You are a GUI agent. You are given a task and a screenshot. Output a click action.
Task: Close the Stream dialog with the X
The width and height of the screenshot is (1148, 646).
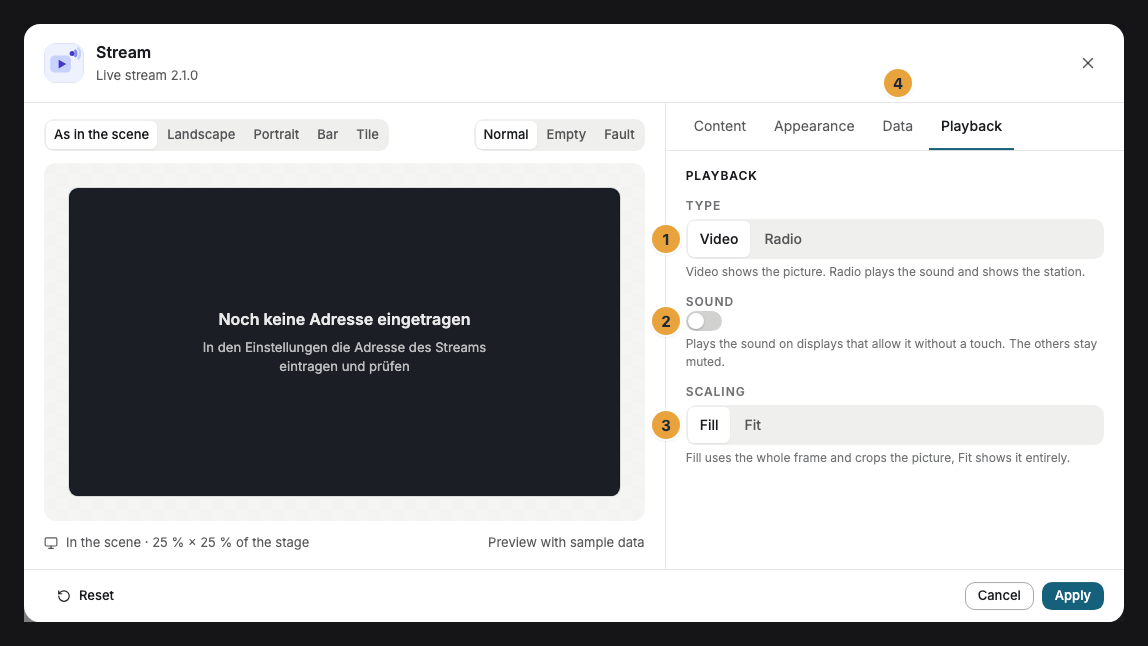tap(1087, 63)
